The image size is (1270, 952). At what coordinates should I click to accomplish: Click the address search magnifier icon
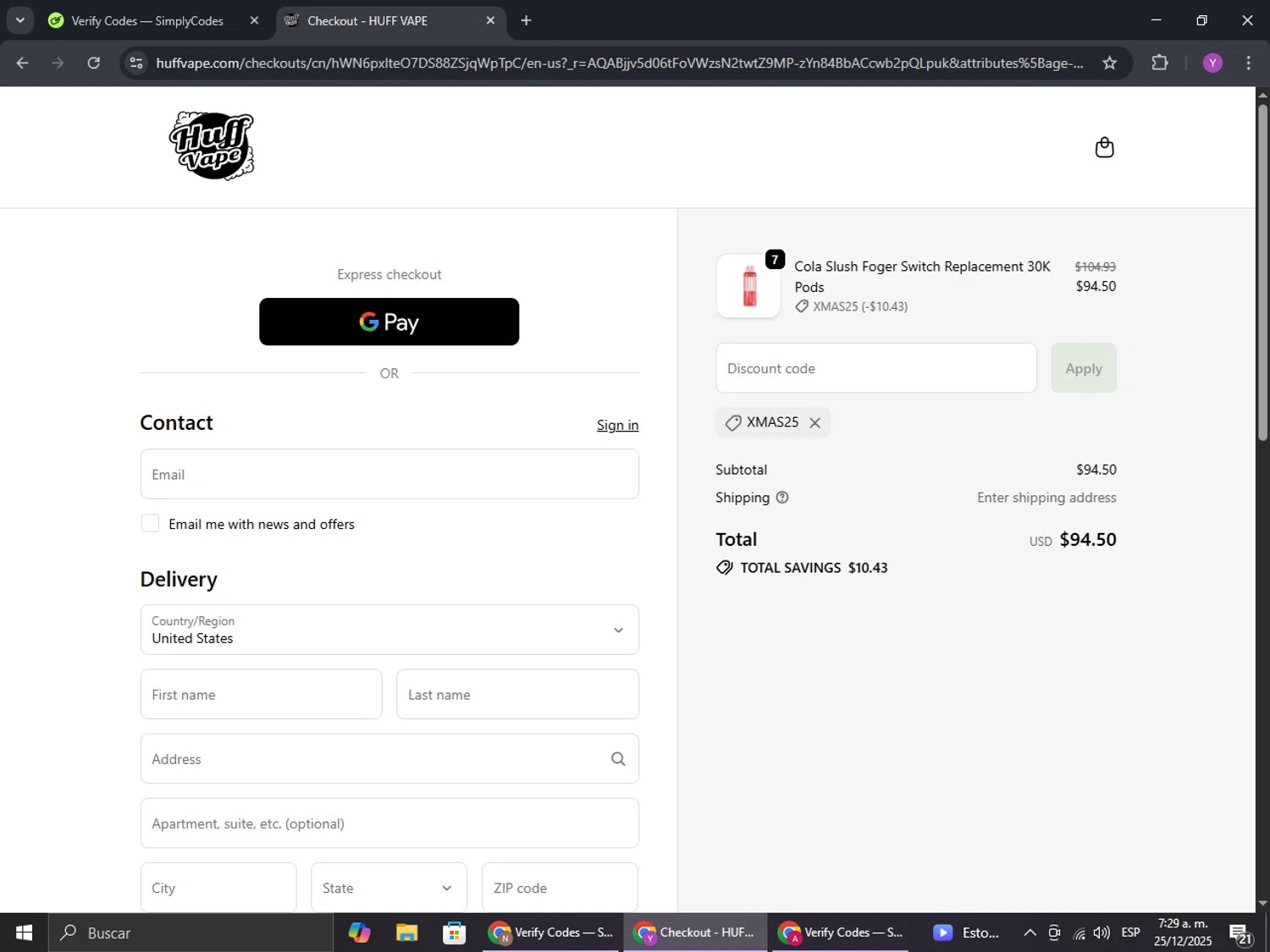(x=618, y=759)
